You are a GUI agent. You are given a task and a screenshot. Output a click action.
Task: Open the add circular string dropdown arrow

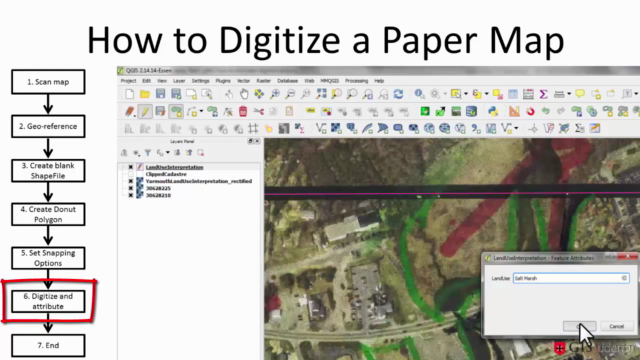pyautogui.click(x=201, y=111)
